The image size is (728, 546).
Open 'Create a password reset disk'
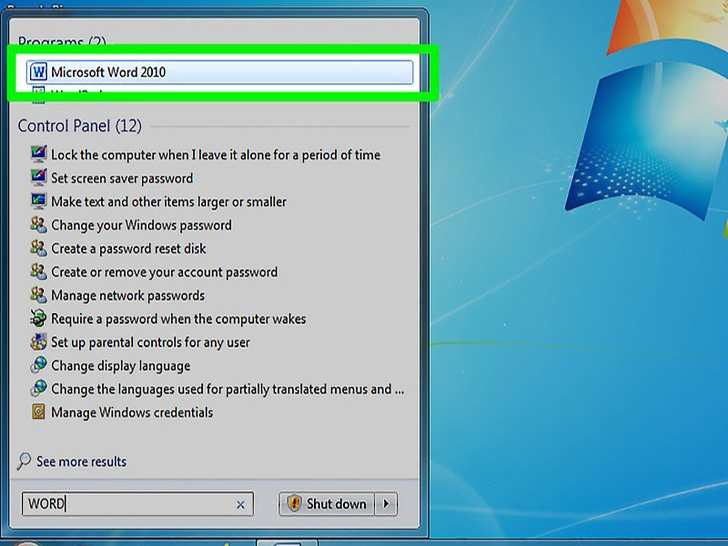pos(129,249)
